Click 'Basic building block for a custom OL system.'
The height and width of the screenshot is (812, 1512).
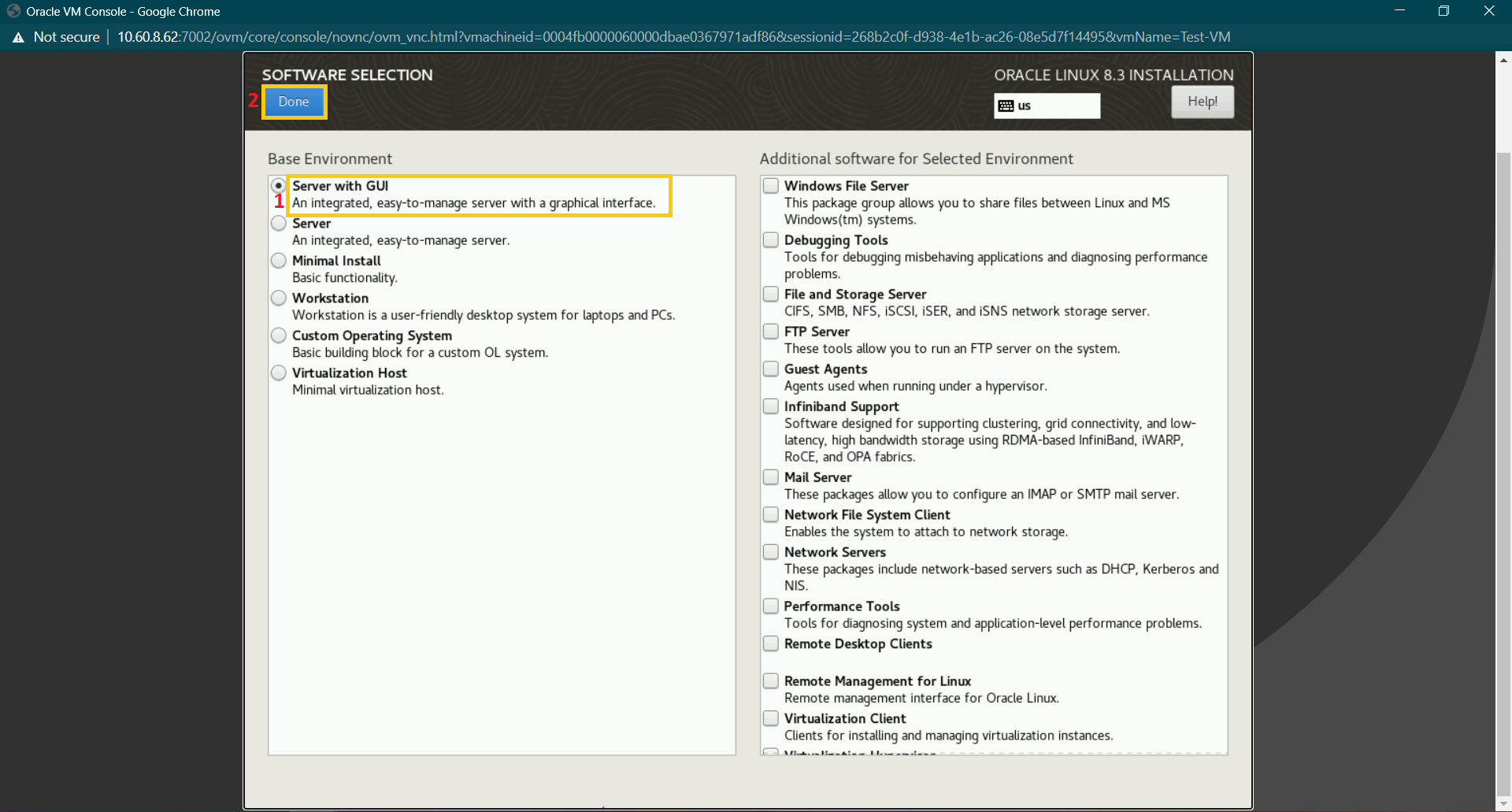pos(420,353)
